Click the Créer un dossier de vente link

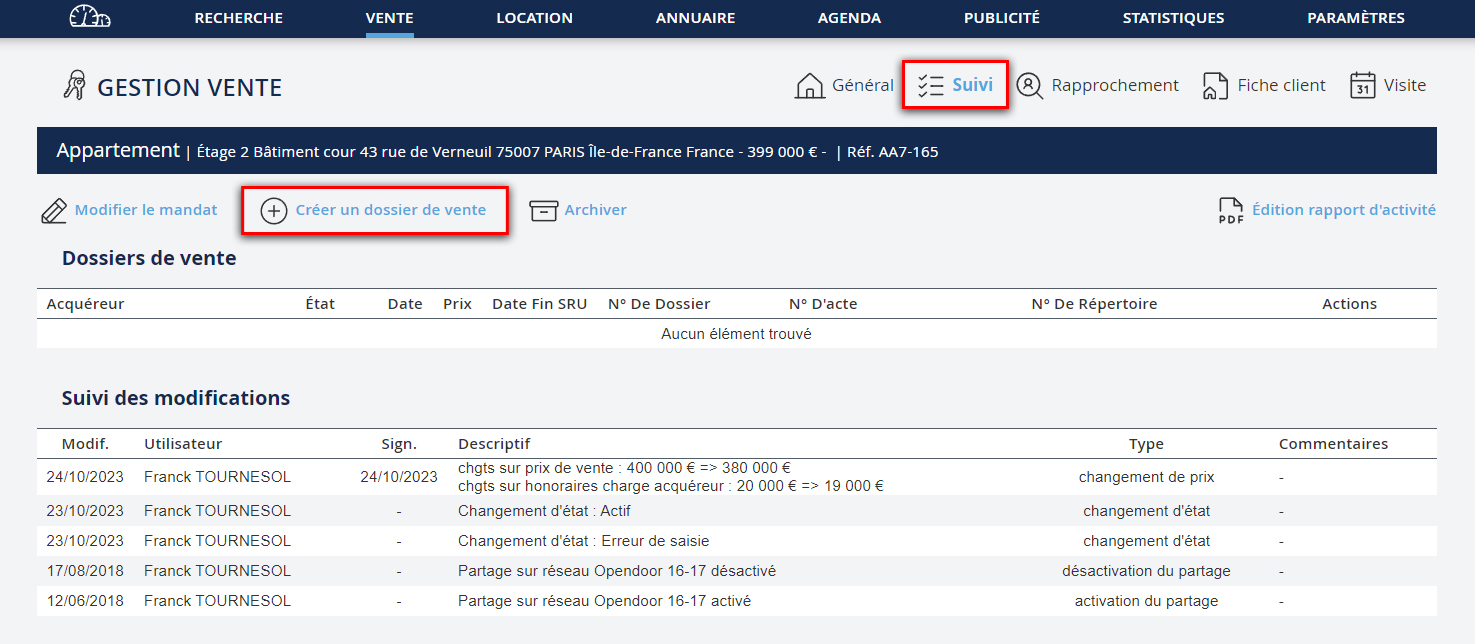[390, 211]
